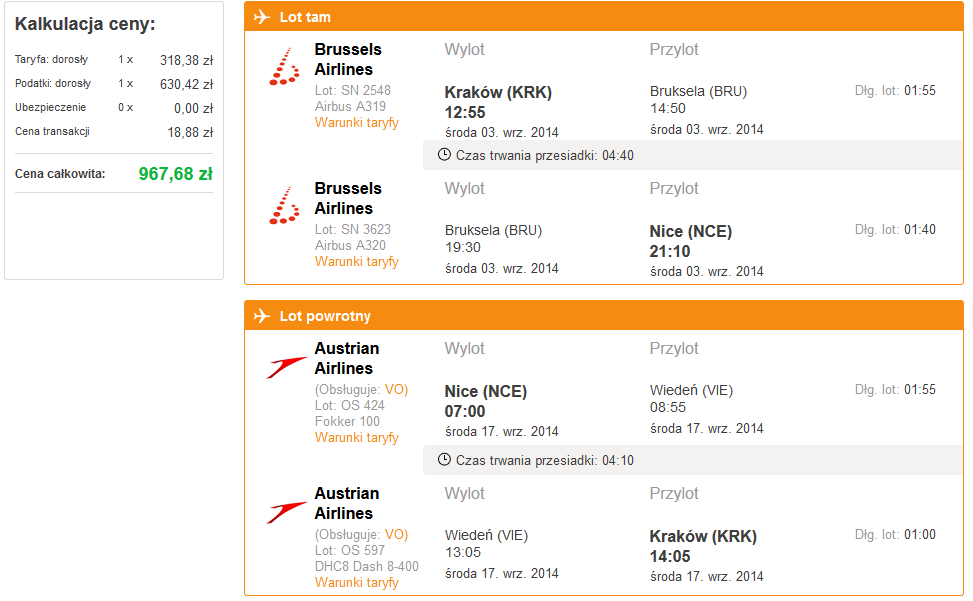Click VO operator link on flight OS 597
Image resolution: width=973 pixels, height=601 pixels.
395,535
